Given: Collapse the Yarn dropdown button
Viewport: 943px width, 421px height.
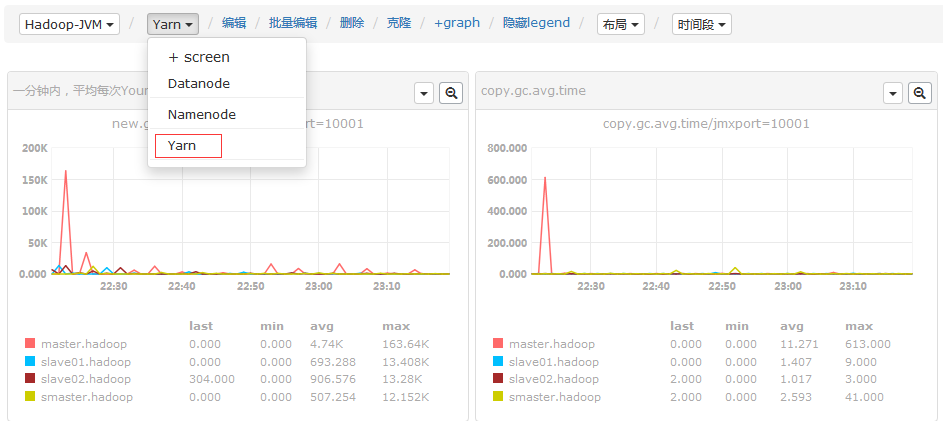Looking at the screenshot, I should (173, 24).
